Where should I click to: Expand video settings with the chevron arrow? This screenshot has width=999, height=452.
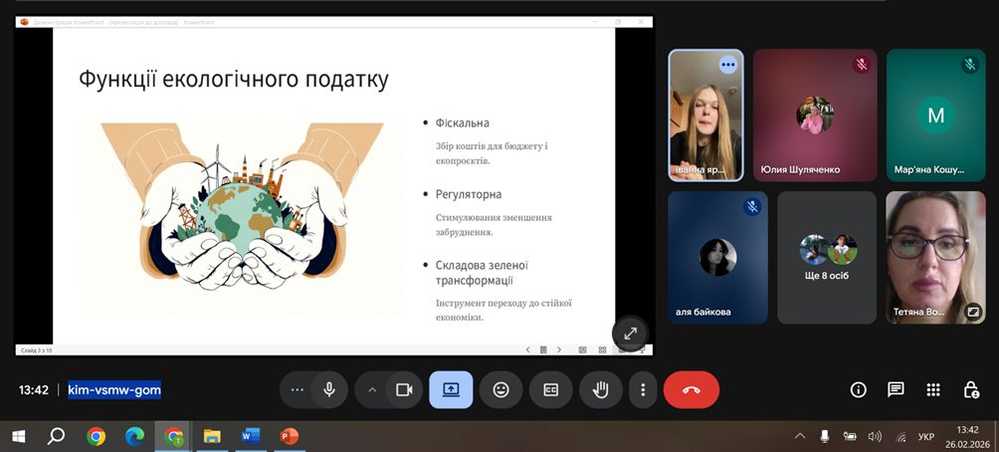[373, 390]
